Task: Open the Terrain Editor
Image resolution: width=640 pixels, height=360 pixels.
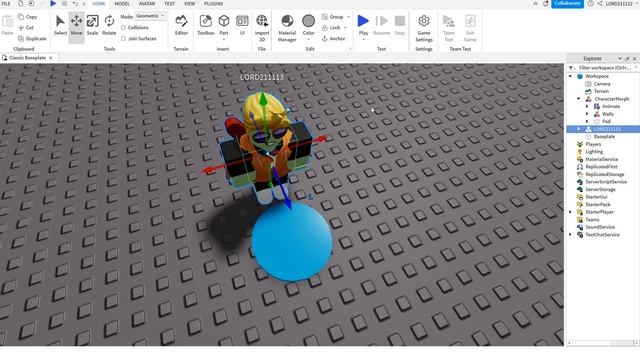Action: (181, 25)
